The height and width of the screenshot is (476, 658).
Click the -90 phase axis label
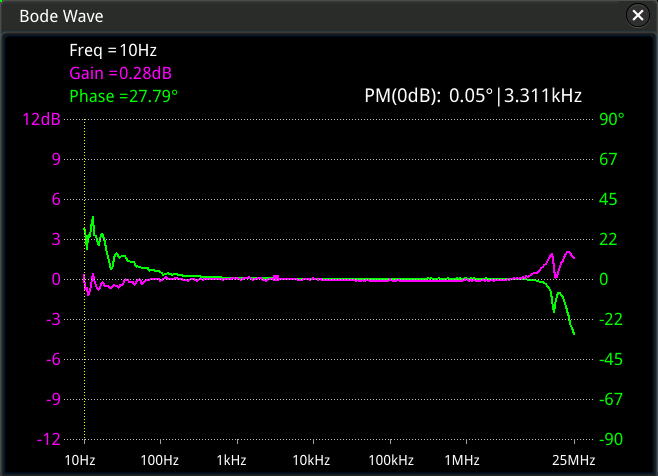(611, 439)
